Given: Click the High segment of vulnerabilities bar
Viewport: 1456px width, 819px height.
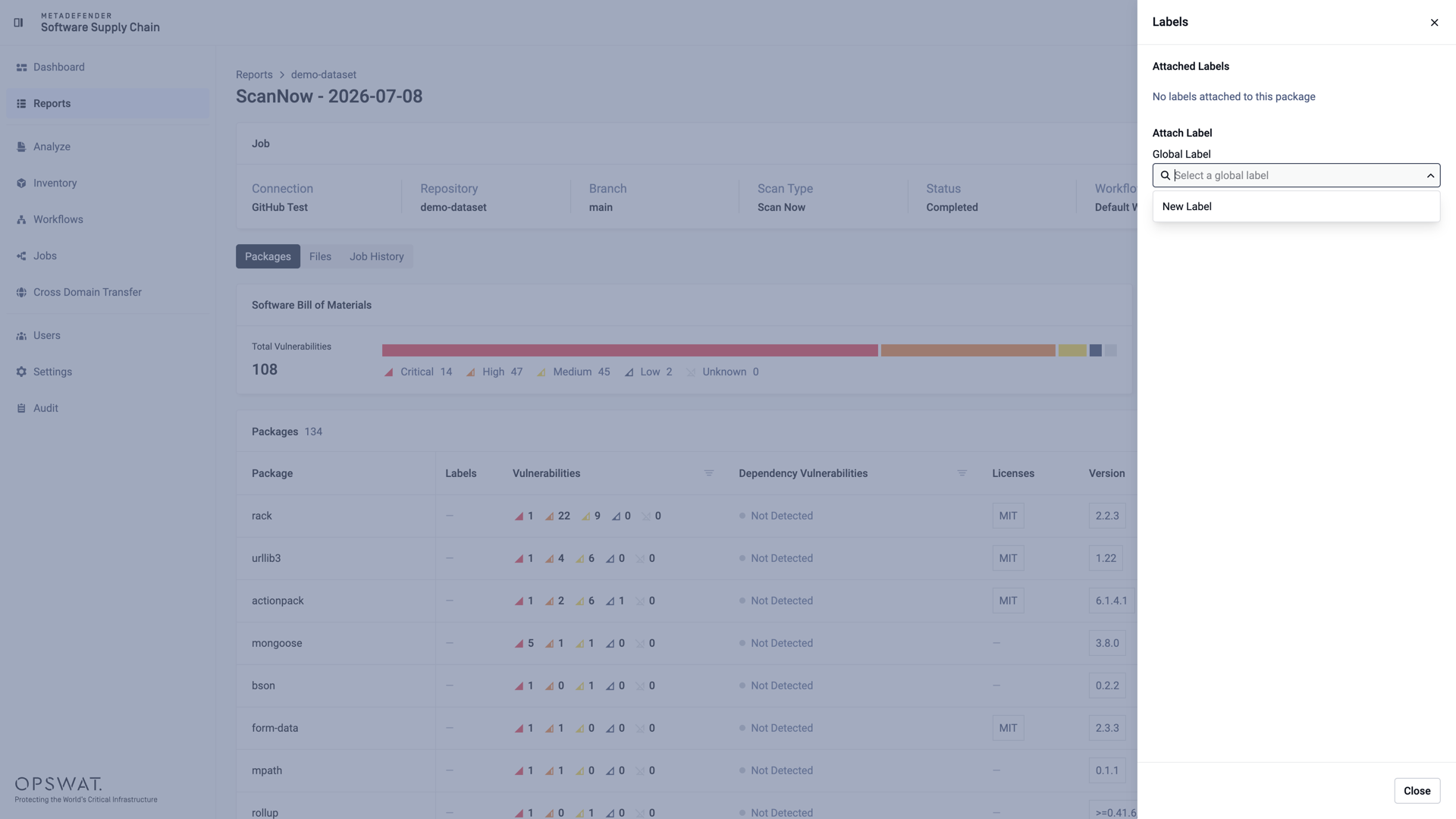Looking at the screenshot, I should [x=968, y=350].
